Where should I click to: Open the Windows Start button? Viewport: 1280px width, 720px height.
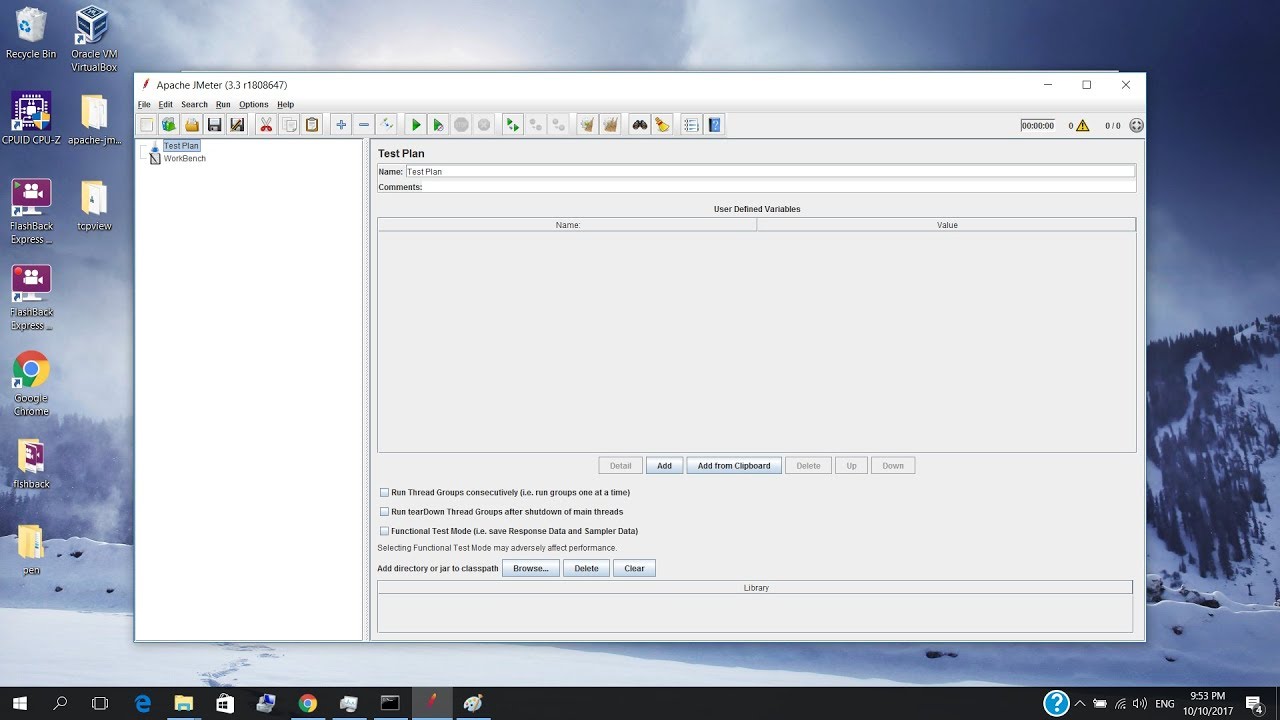(x=20, y=703)
